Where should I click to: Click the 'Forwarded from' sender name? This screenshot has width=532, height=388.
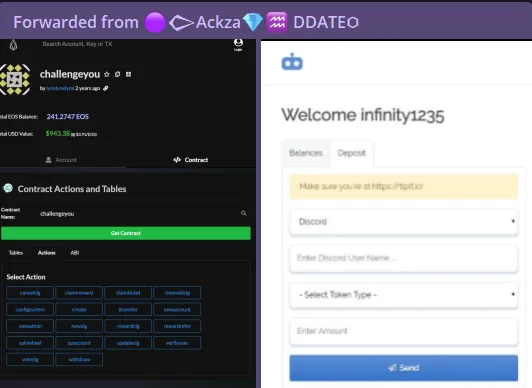pyautogui.click(x=251, y=22)
